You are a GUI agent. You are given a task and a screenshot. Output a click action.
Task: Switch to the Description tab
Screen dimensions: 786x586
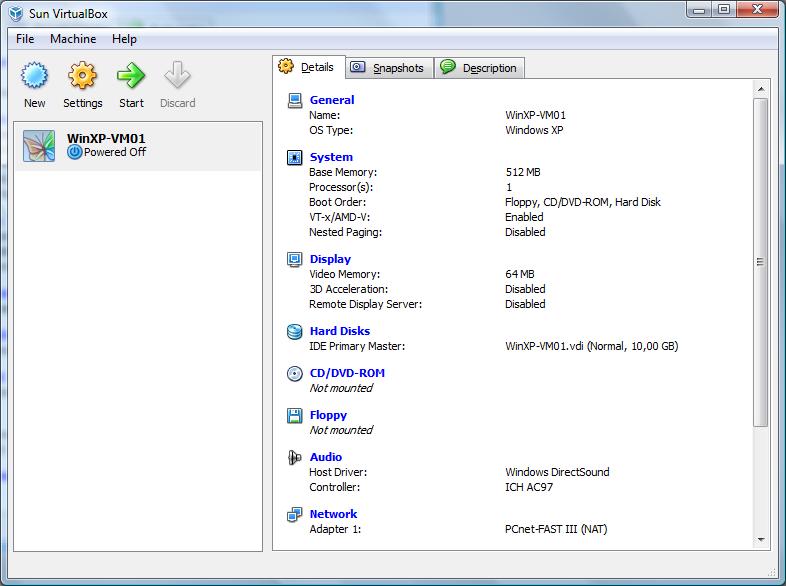pyautogui.click(x=480, y=68)
